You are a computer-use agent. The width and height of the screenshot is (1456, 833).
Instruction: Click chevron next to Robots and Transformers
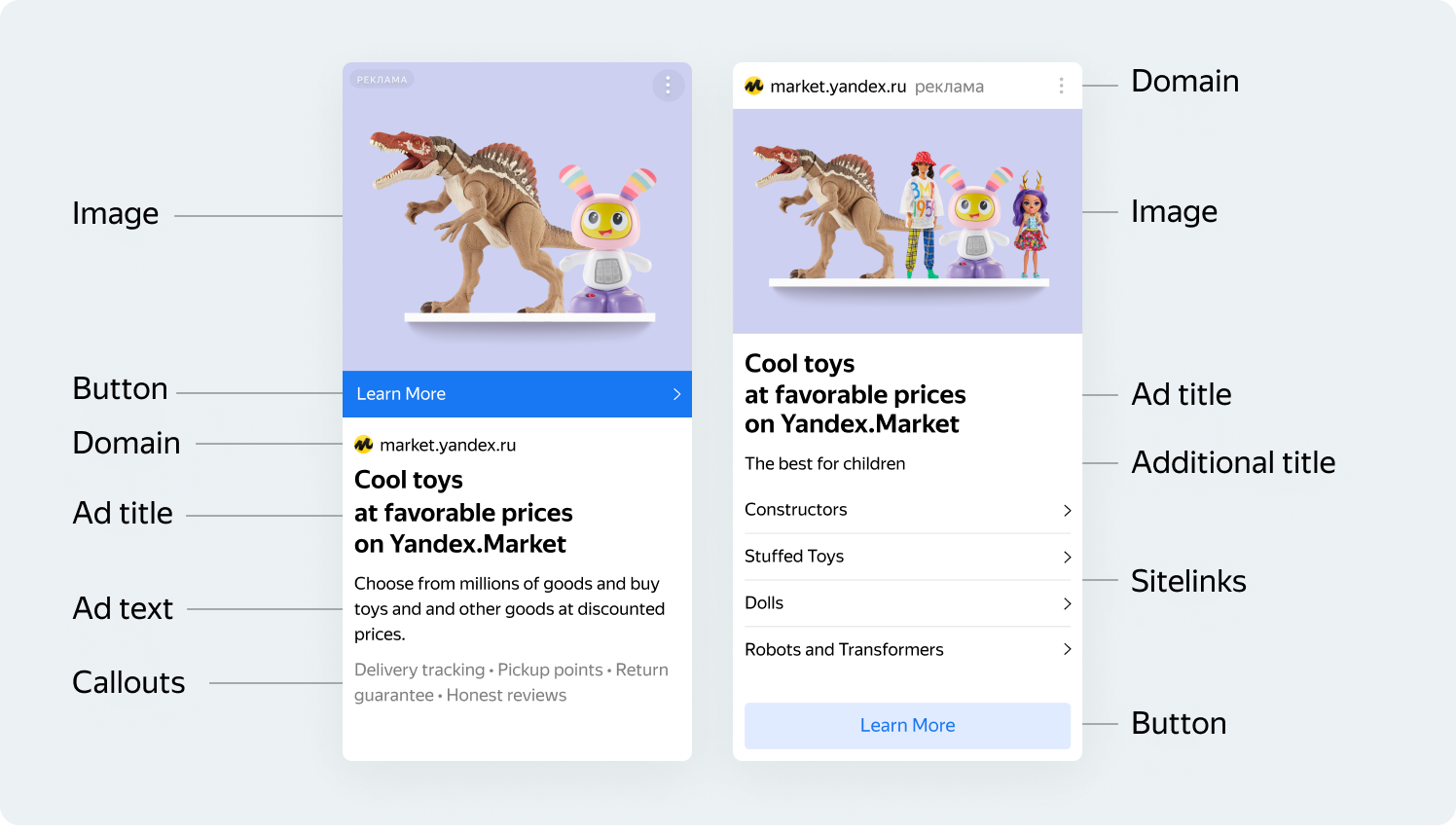click(x=1067, y=649)
